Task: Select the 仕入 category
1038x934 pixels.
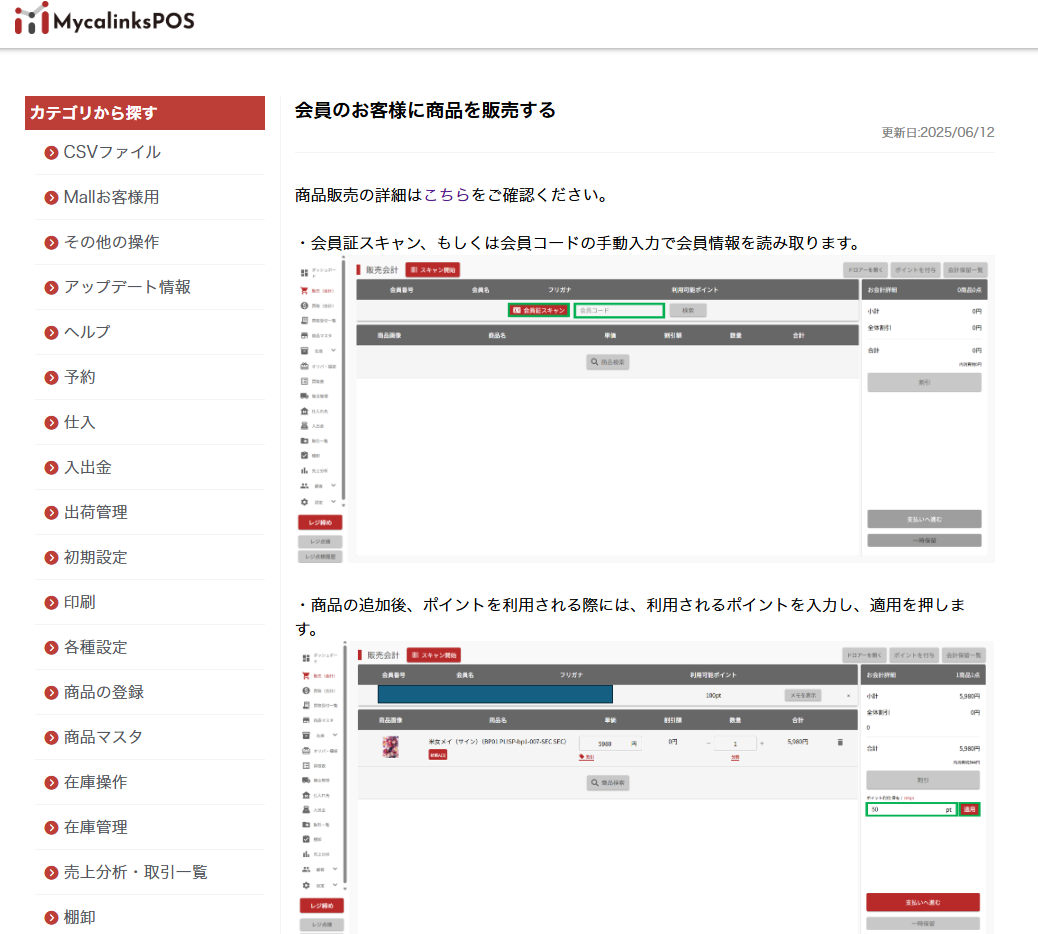Action: pos(80,423)
